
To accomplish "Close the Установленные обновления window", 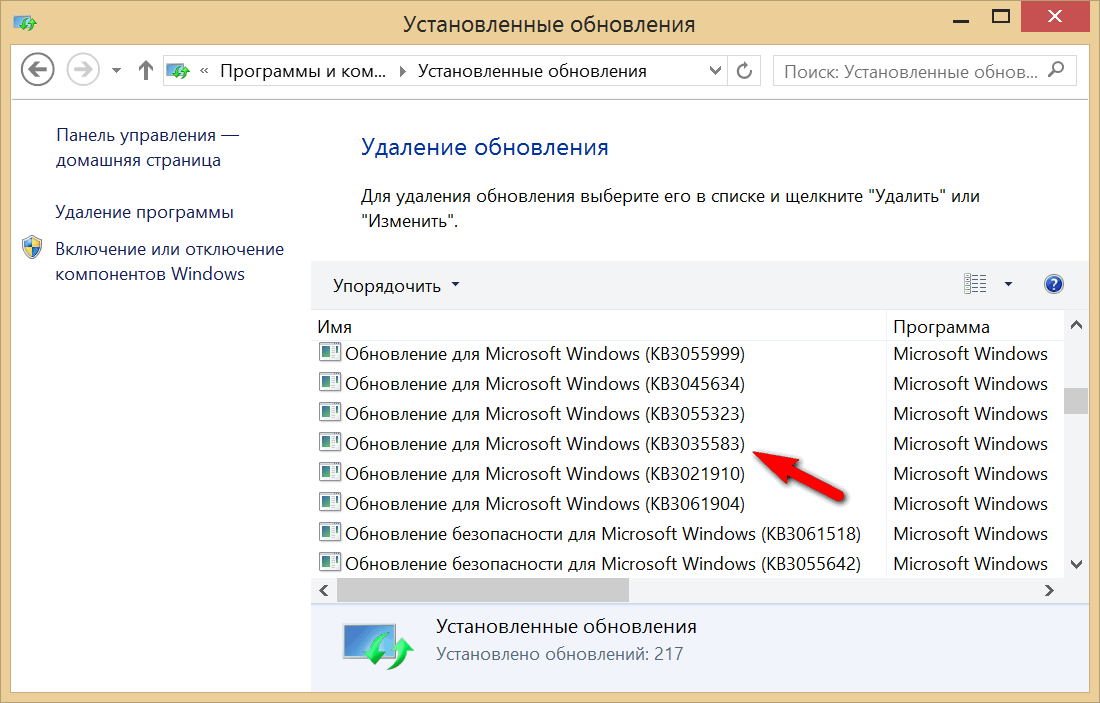I will click(x=1054, y=16).
